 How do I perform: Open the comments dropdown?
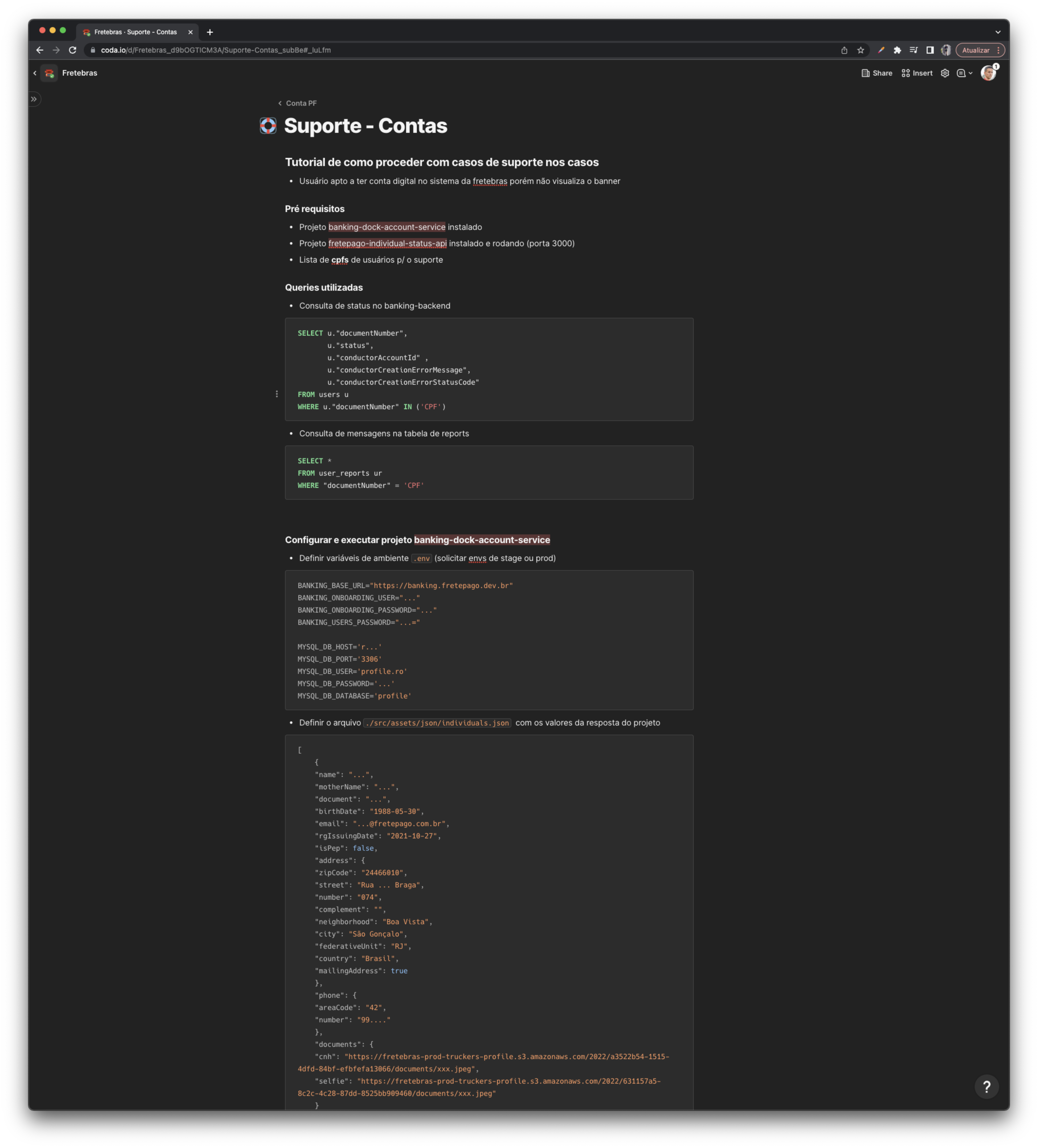click(964, 73)
